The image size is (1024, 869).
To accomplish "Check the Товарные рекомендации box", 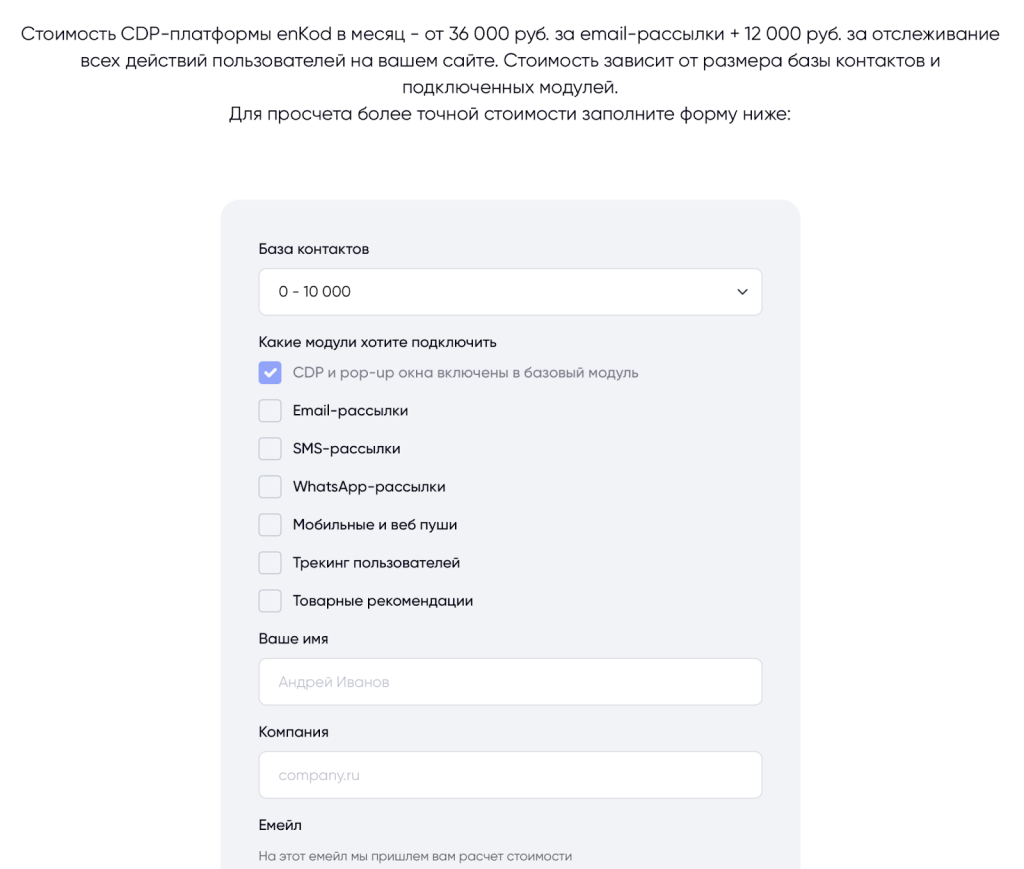I will tap(270, 601).
